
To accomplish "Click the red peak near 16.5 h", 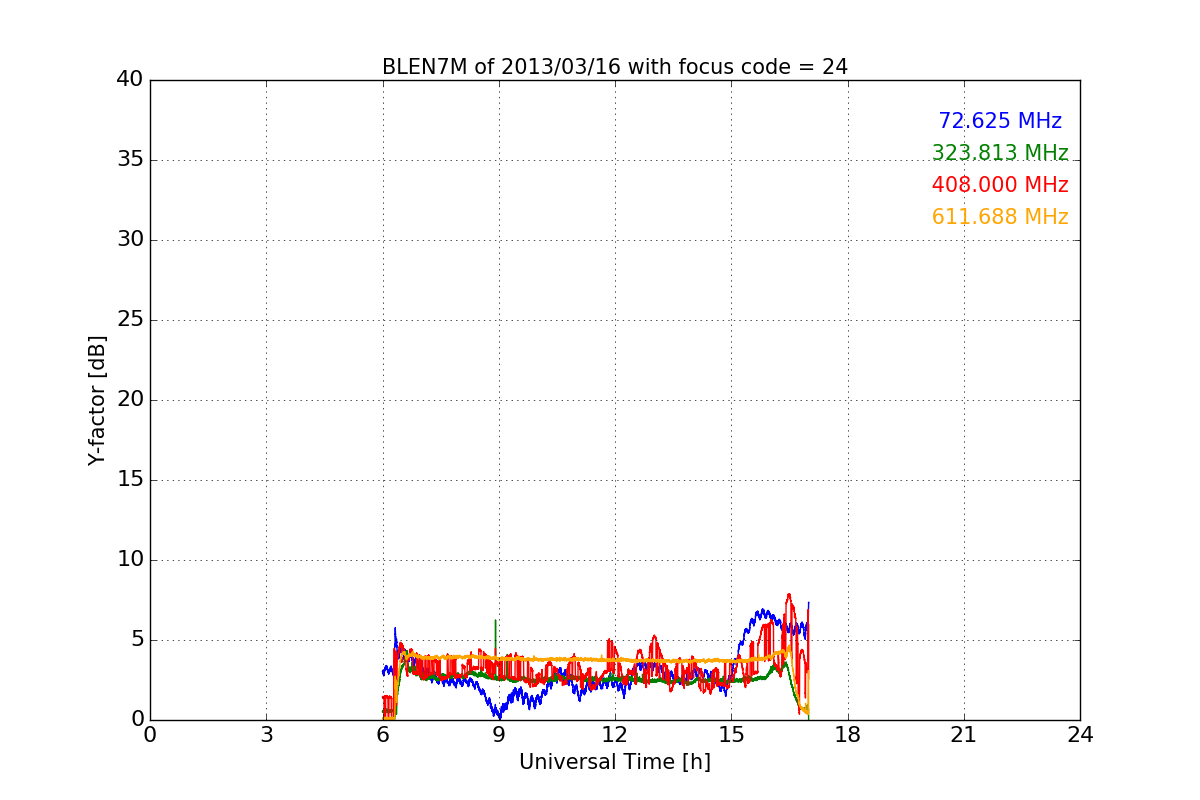I will (x=789, y=596).
